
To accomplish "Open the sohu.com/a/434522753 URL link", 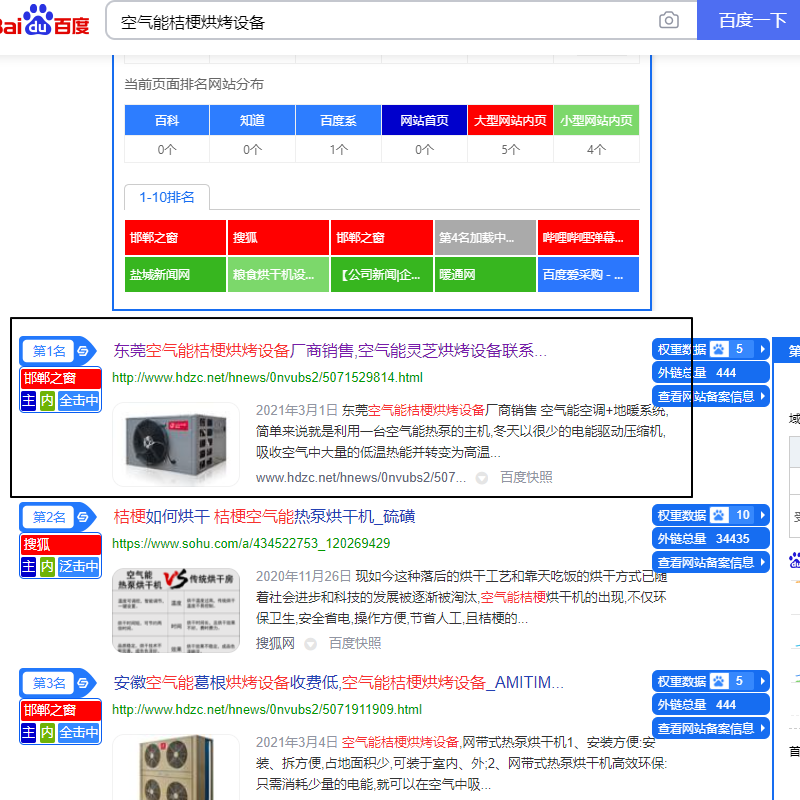I will (251, 543).
